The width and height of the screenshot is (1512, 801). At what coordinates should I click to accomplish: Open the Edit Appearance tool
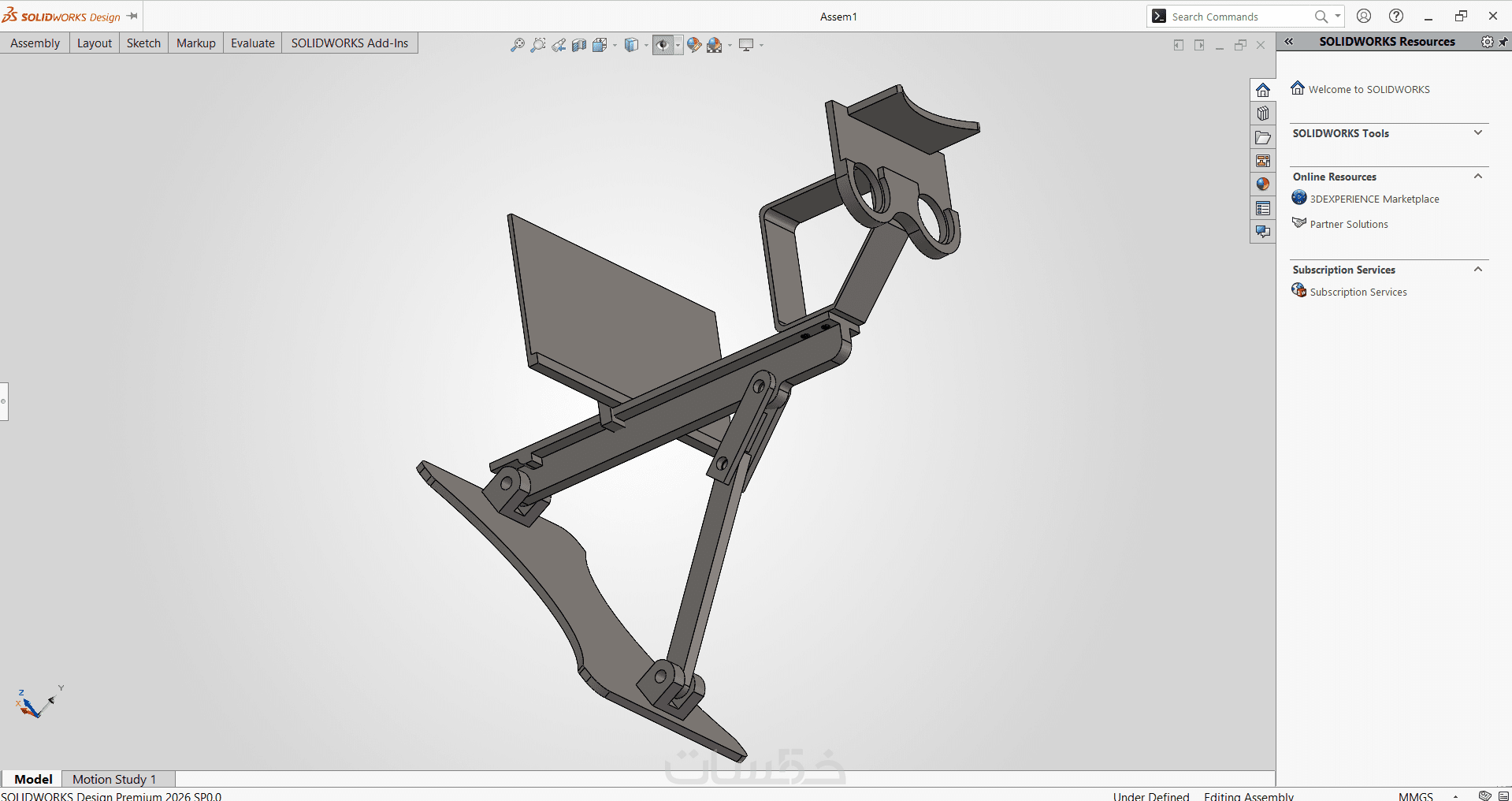click(694, 45)
